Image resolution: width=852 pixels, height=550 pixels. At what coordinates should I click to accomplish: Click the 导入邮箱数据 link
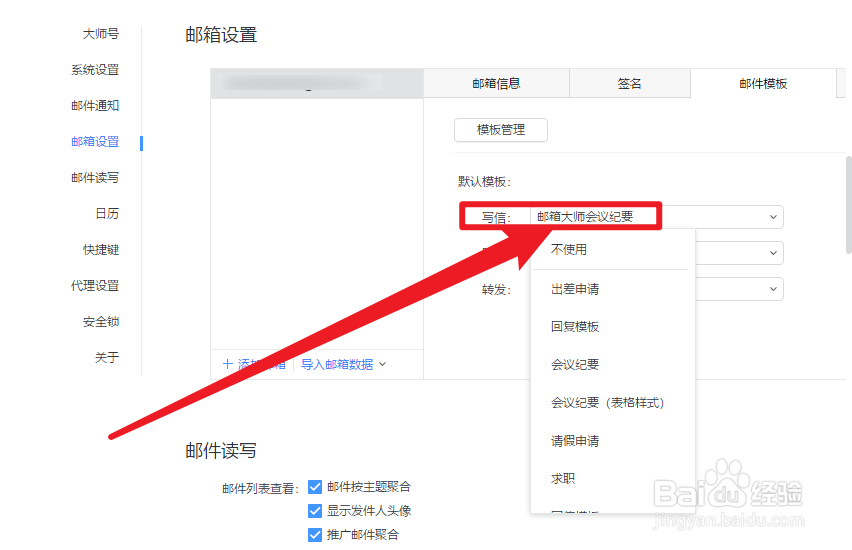tap(337, 364)
